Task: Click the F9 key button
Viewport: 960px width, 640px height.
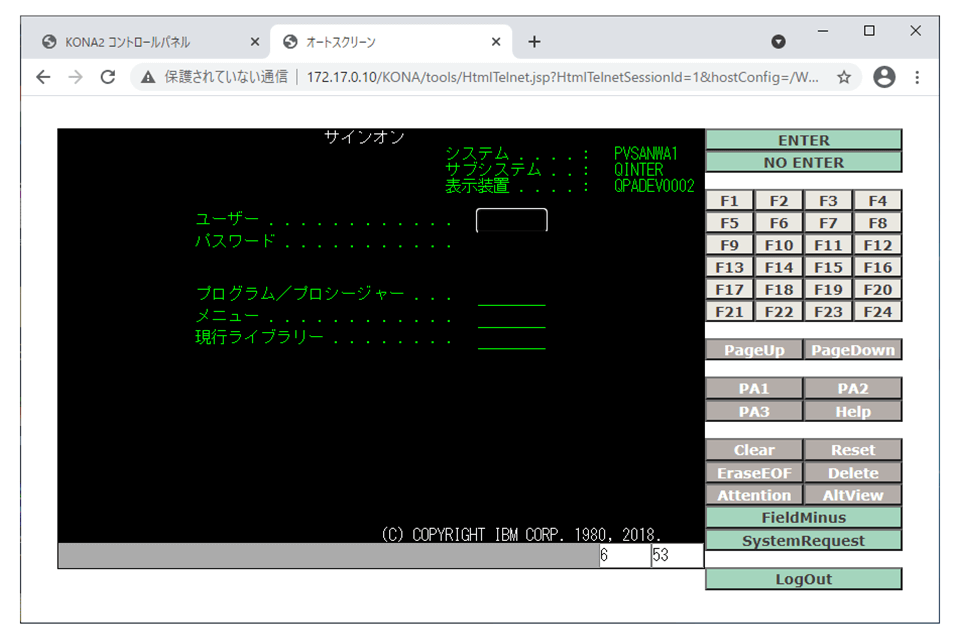Action: point(729,245)
